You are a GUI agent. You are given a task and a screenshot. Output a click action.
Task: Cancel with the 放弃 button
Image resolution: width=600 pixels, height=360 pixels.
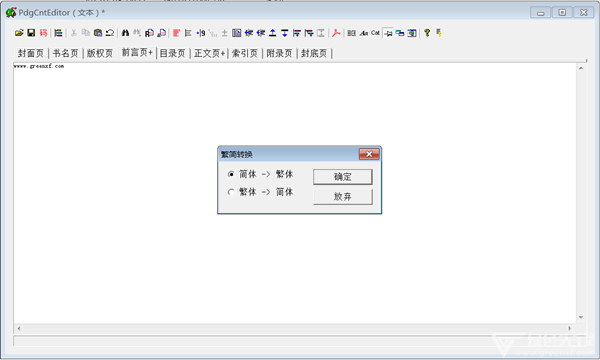[x=342, y=197]
